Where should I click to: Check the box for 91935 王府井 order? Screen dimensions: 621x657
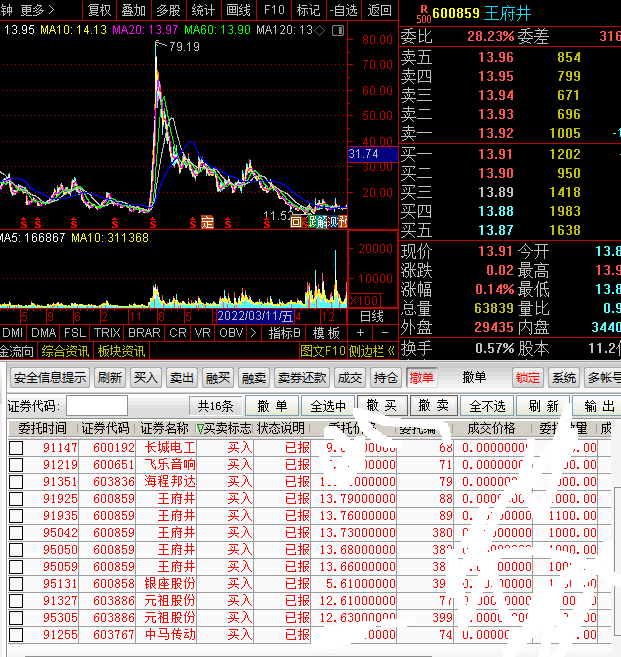pos(16,516)
